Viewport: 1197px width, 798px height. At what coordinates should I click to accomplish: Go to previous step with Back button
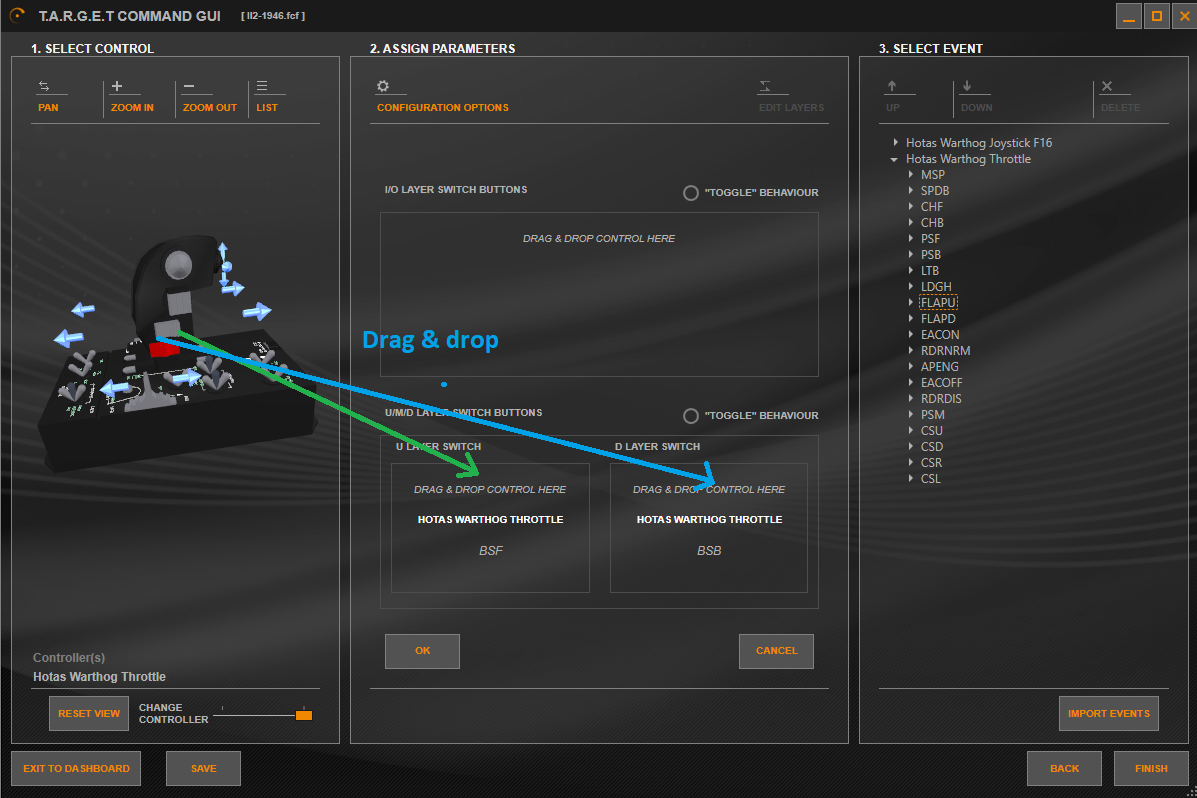[x=1064, y=769]
